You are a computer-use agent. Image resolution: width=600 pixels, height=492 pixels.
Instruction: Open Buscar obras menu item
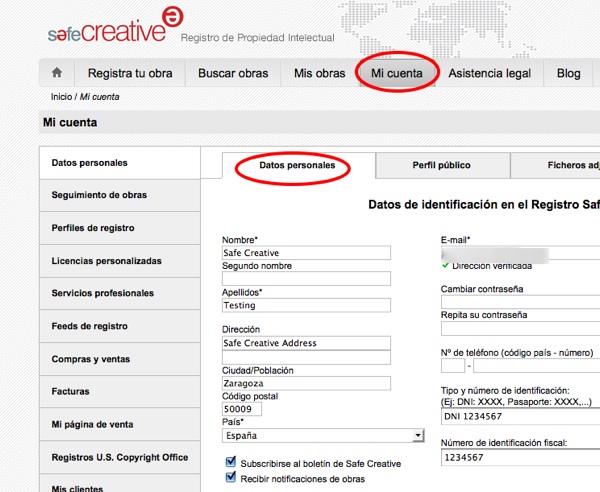click(x=233, y=73)
